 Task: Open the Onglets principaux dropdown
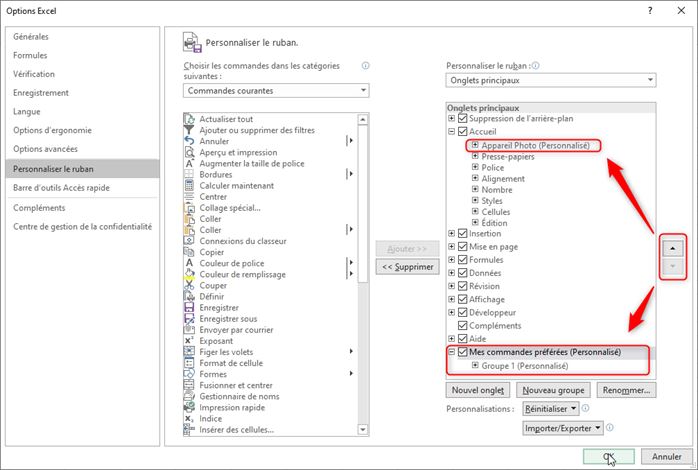(550, 80)
